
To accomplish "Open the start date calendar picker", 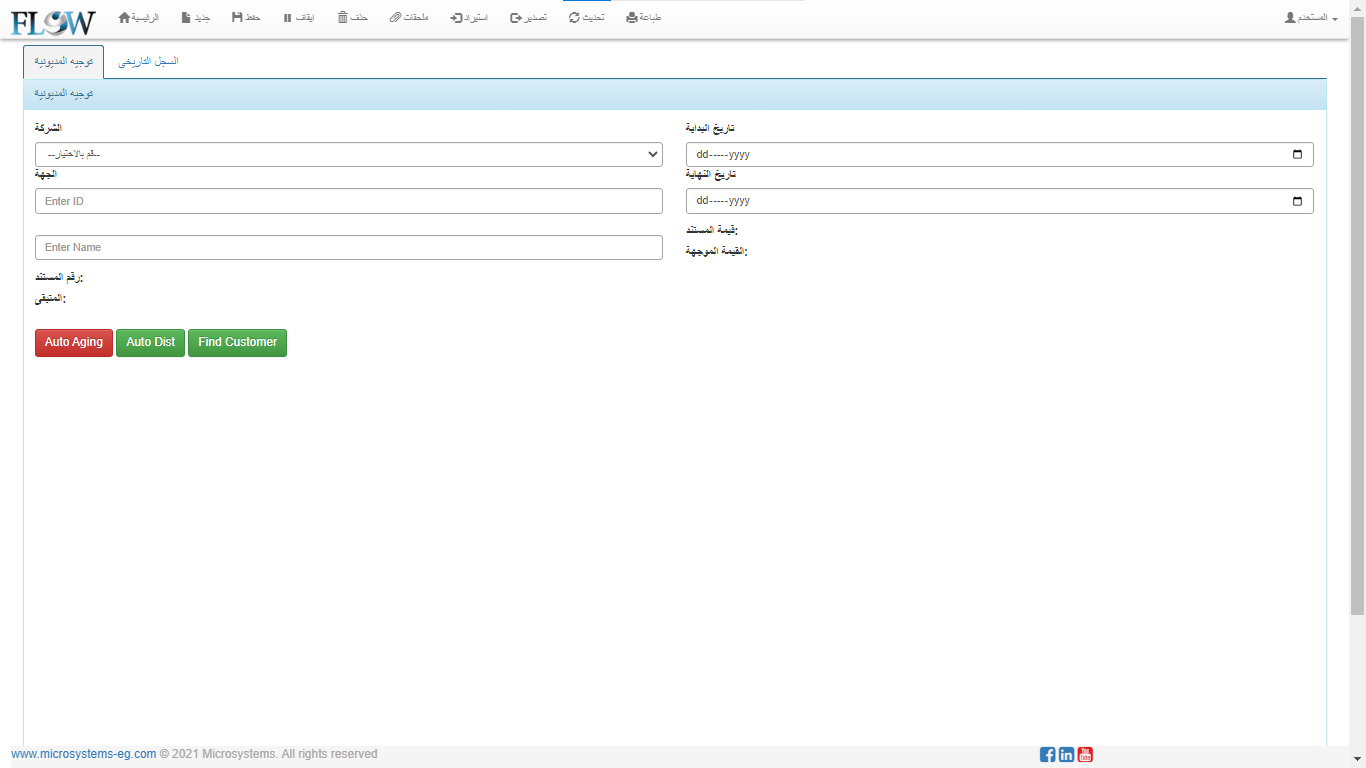I will coord(1297,155).
